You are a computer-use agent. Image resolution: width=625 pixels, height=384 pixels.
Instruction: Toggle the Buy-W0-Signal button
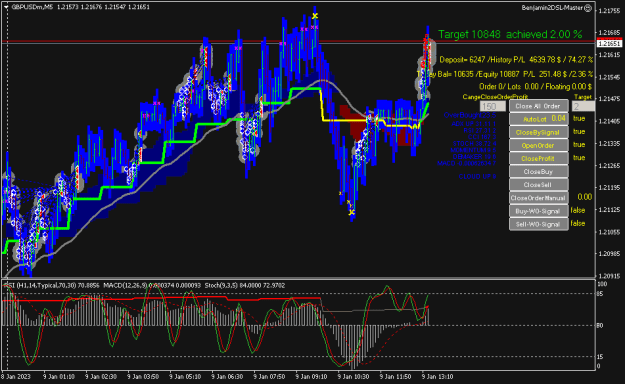pyautogui.click(x=539, y=211)
